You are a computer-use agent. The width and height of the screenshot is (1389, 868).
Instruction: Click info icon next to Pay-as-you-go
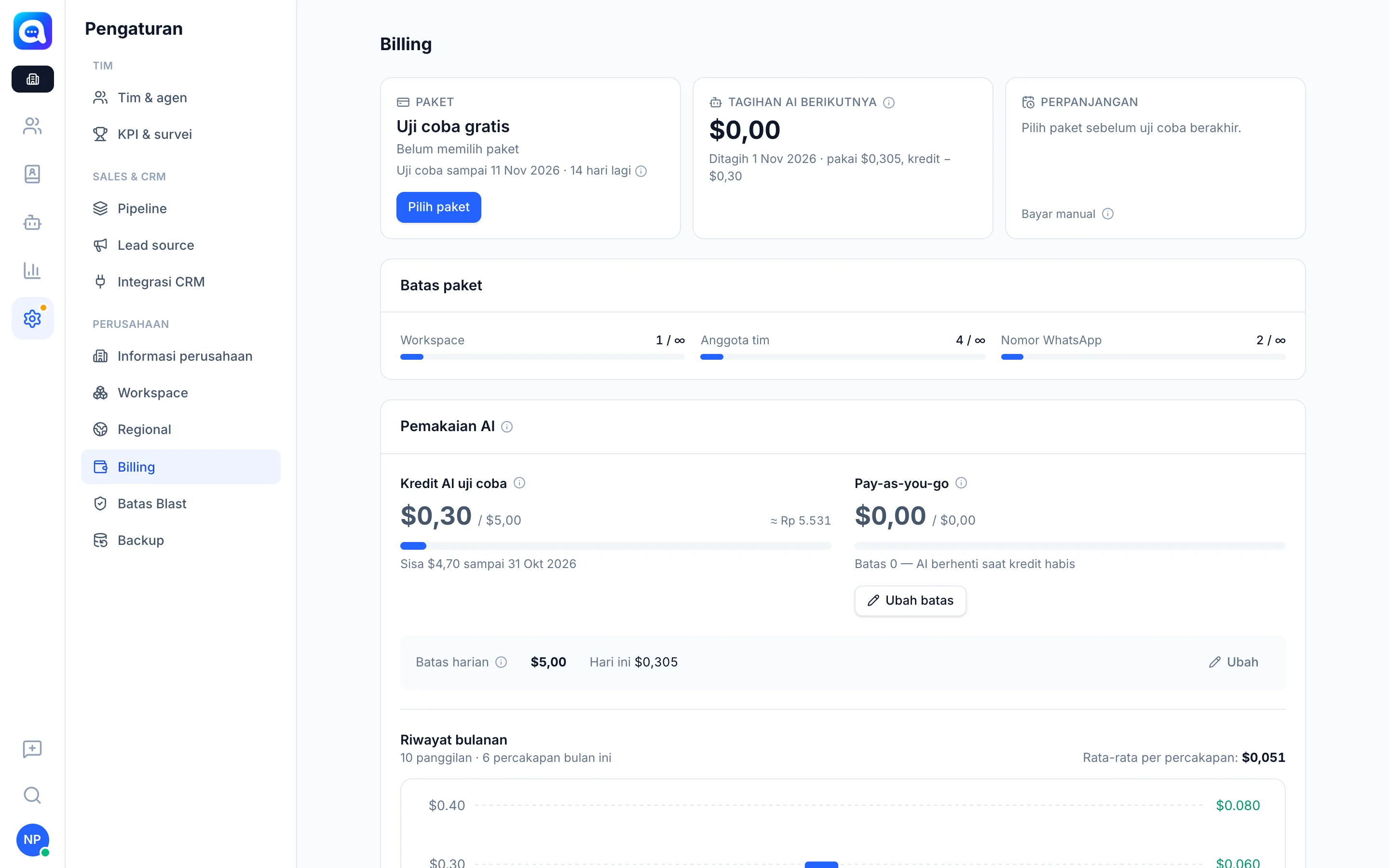click(x=961, y=483)
